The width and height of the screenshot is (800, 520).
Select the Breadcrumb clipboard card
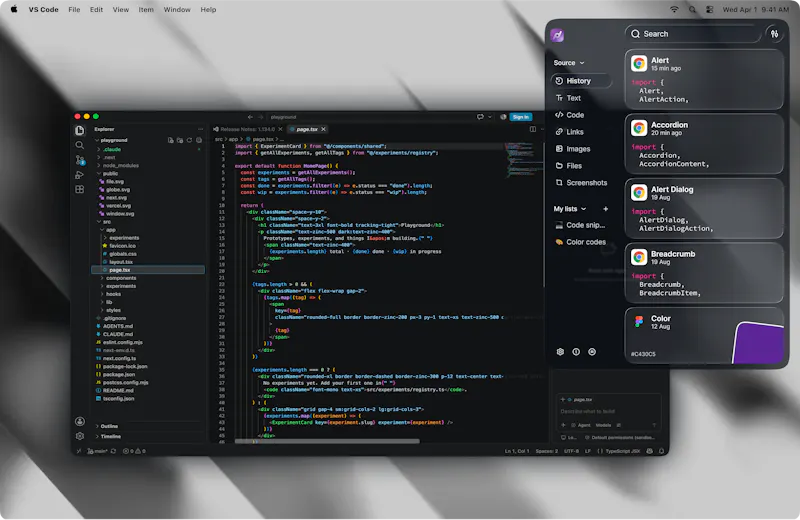[x=704, y=273]
